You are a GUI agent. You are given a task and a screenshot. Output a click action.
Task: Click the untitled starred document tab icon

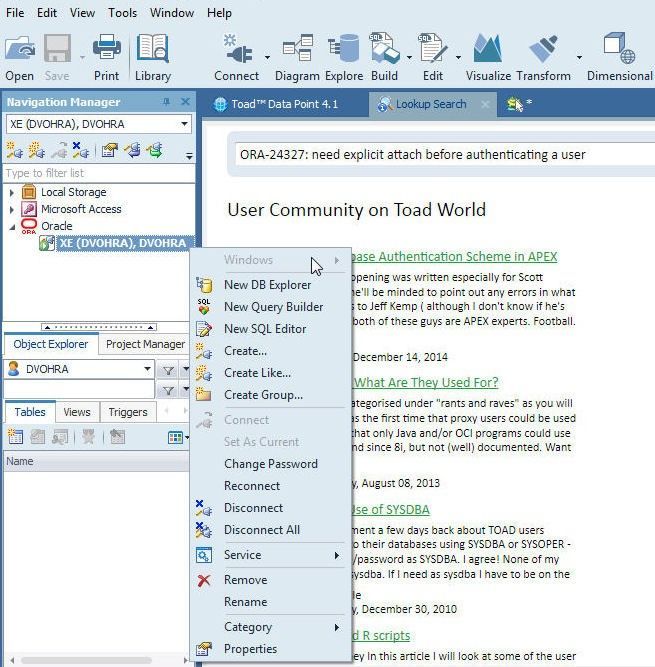515,104
